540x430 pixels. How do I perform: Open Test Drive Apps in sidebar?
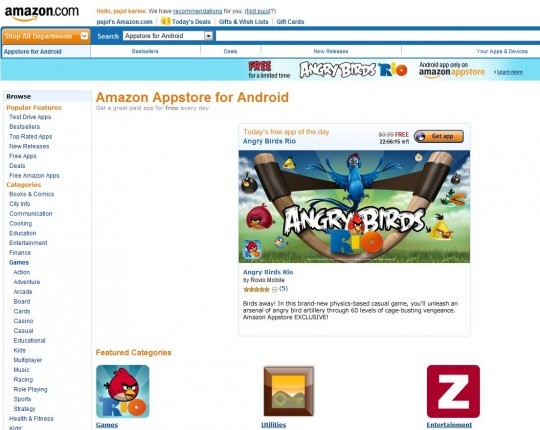tap(30, 117)
